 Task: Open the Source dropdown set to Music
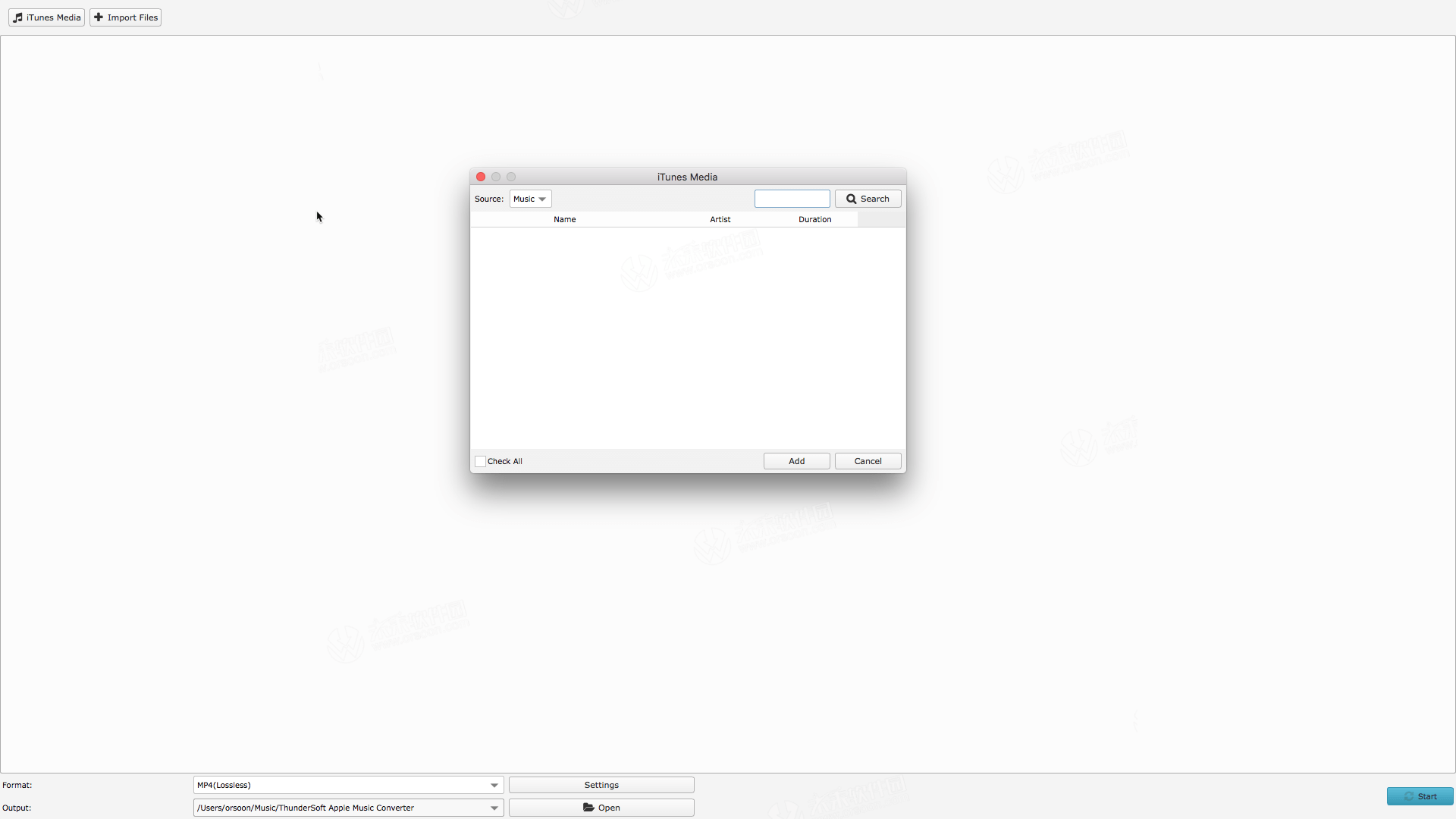[x=530, y=199]
